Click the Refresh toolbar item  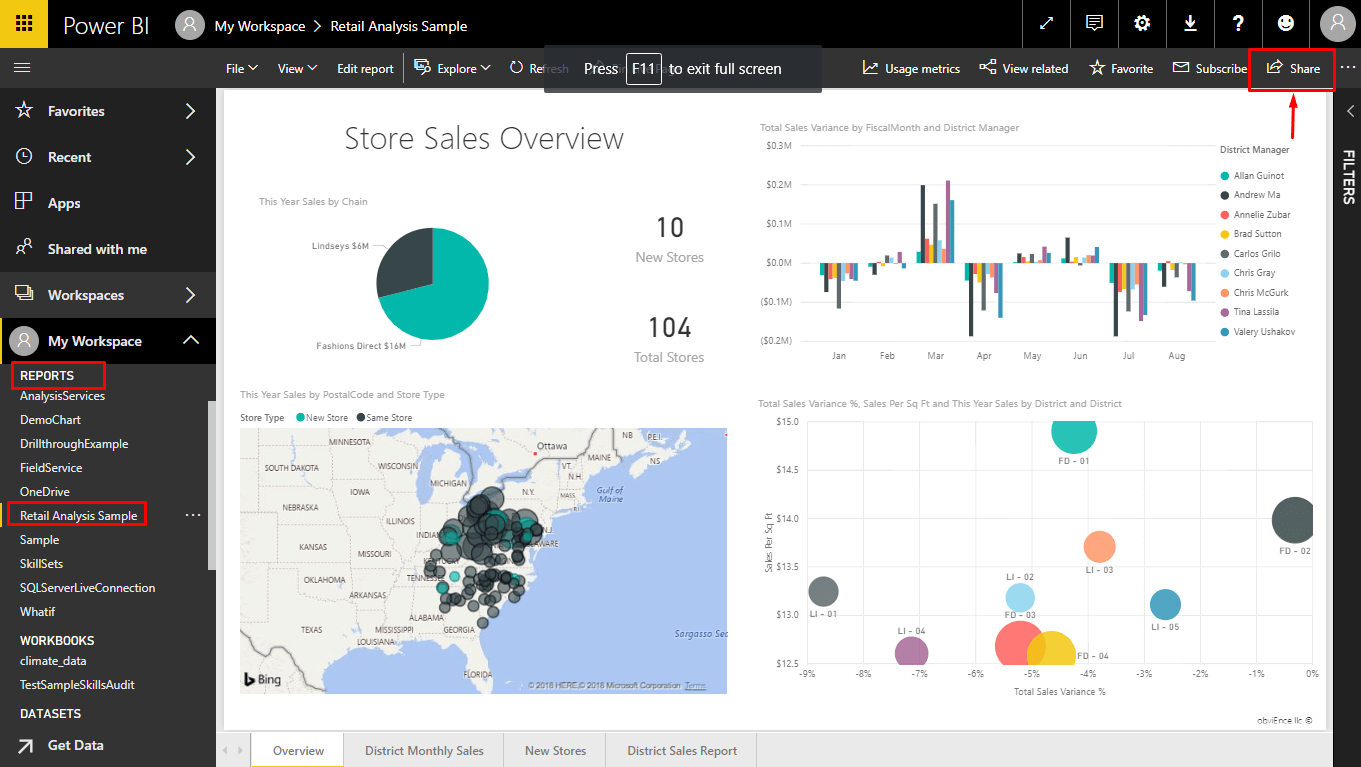tap(538, 68)
